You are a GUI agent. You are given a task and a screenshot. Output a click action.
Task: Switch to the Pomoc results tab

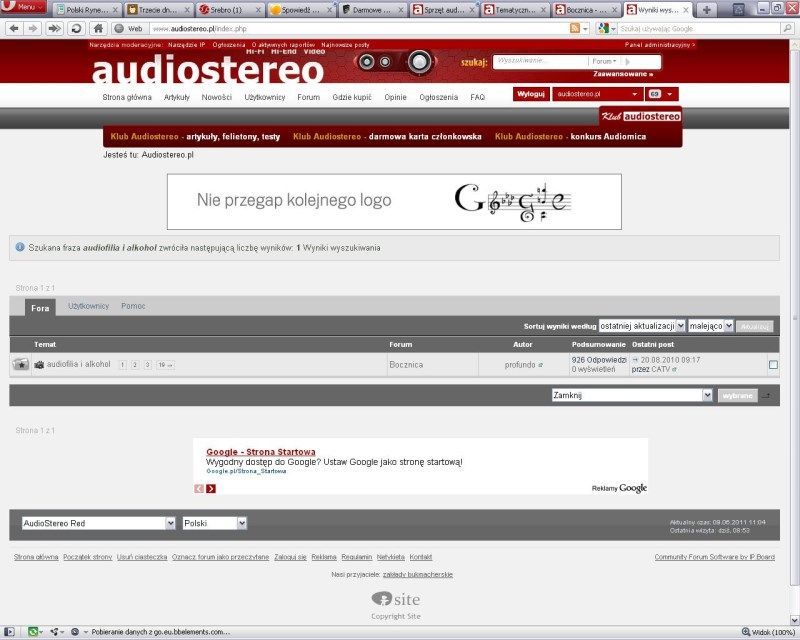point(133,306)
